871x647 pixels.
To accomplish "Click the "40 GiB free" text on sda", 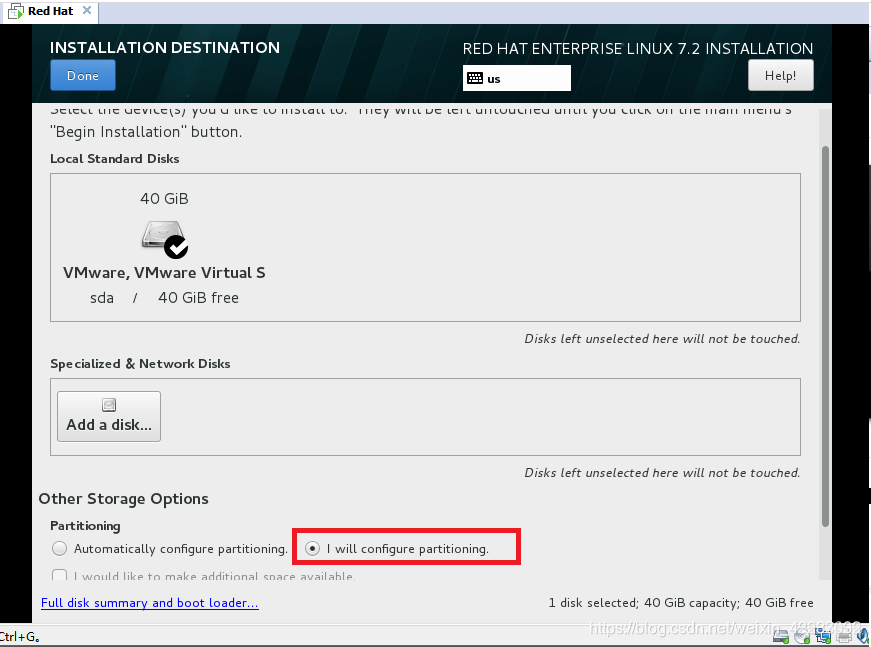I will coord(198,298).
